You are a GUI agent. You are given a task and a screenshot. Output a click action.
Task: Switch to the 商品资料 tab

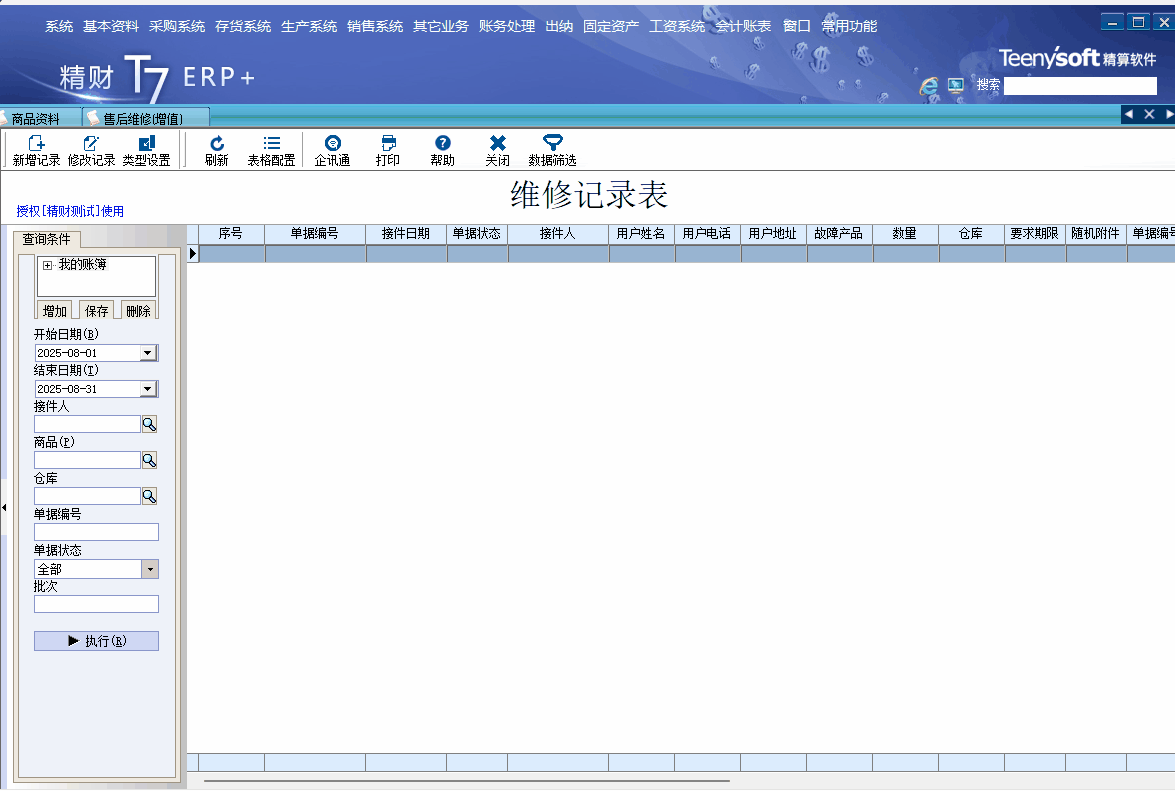(x=35, y=118)
